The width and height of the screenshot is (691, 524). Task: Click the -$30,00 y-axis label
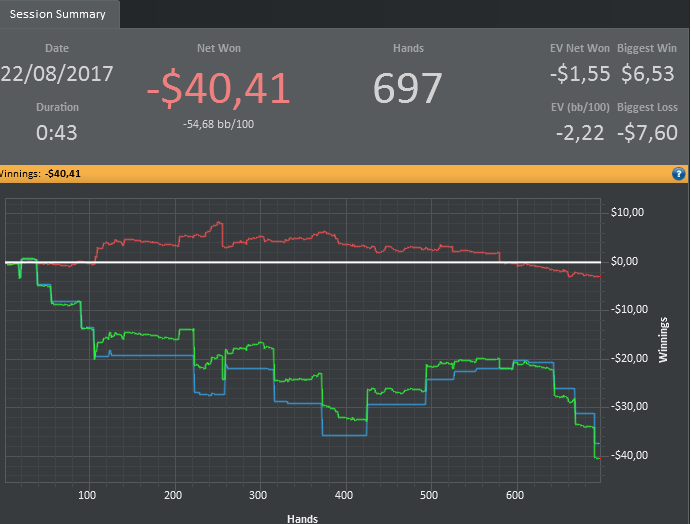[629, 406]
